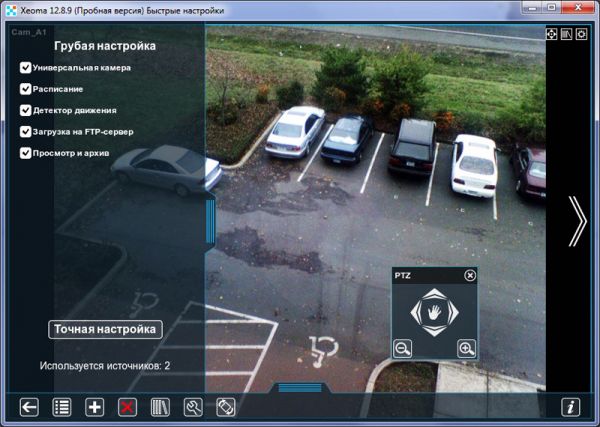Open the information icon at bottom right

pyautogui.click(x=571, y=407)
